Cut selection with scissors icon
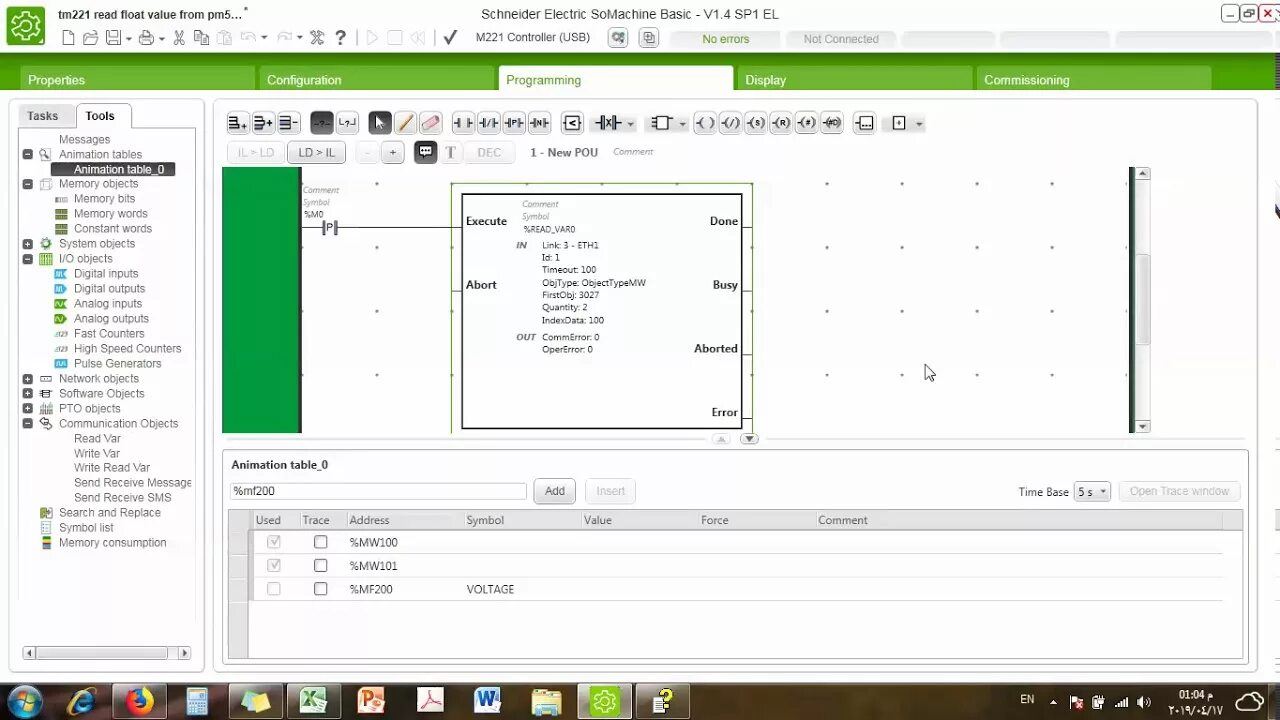The width and height of the screenshot is (1280, 720). pyautogui.click(x=179, y=38)
